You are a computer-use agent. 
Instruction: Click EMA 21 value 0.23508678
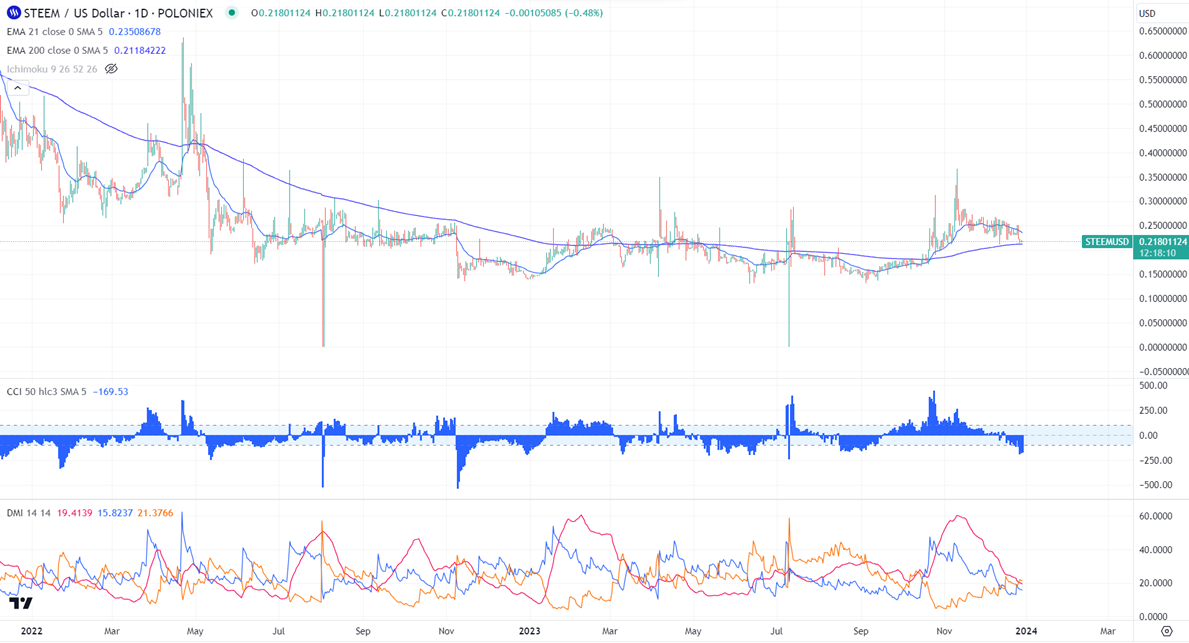point(134,32)
